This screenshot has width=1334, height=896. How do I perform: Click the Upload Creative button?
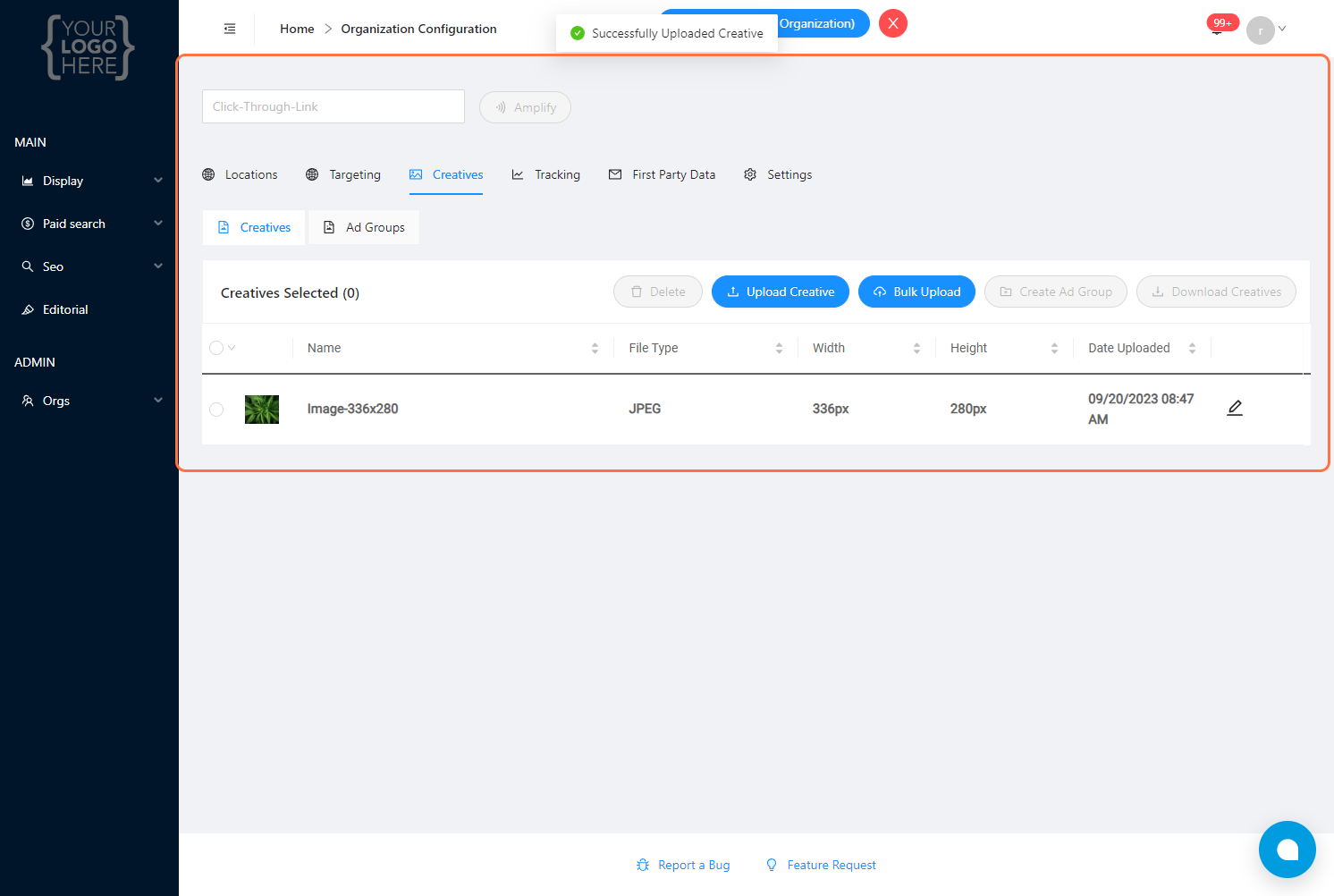(x=781, y=292)
